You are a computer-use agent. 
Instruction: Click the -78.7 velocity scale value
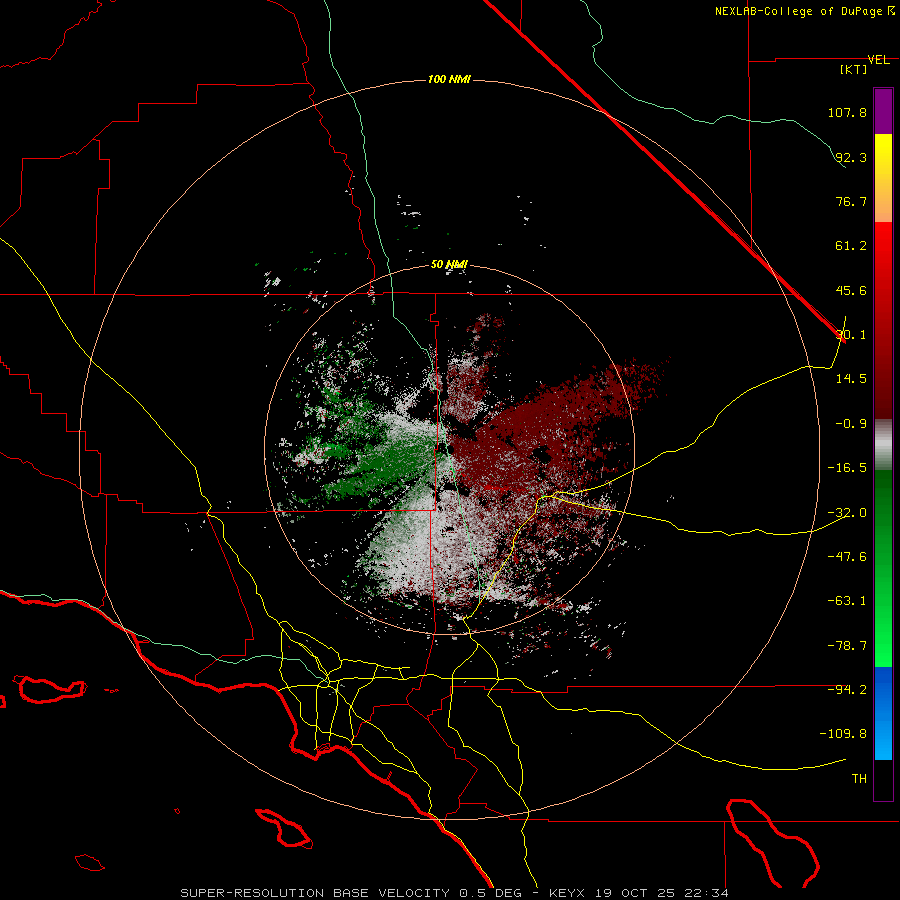tap(847, 646)
